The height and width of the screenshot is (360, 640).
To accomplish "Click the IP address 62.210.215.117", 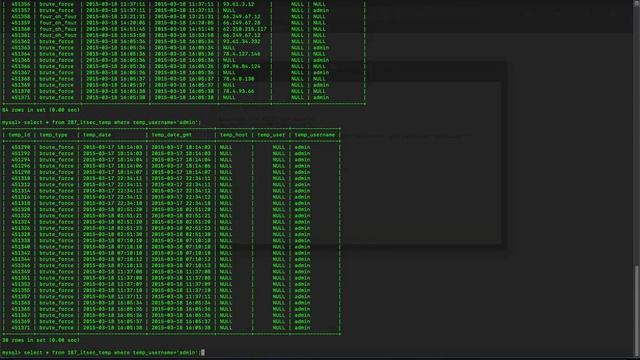I will tap(244, 29).
